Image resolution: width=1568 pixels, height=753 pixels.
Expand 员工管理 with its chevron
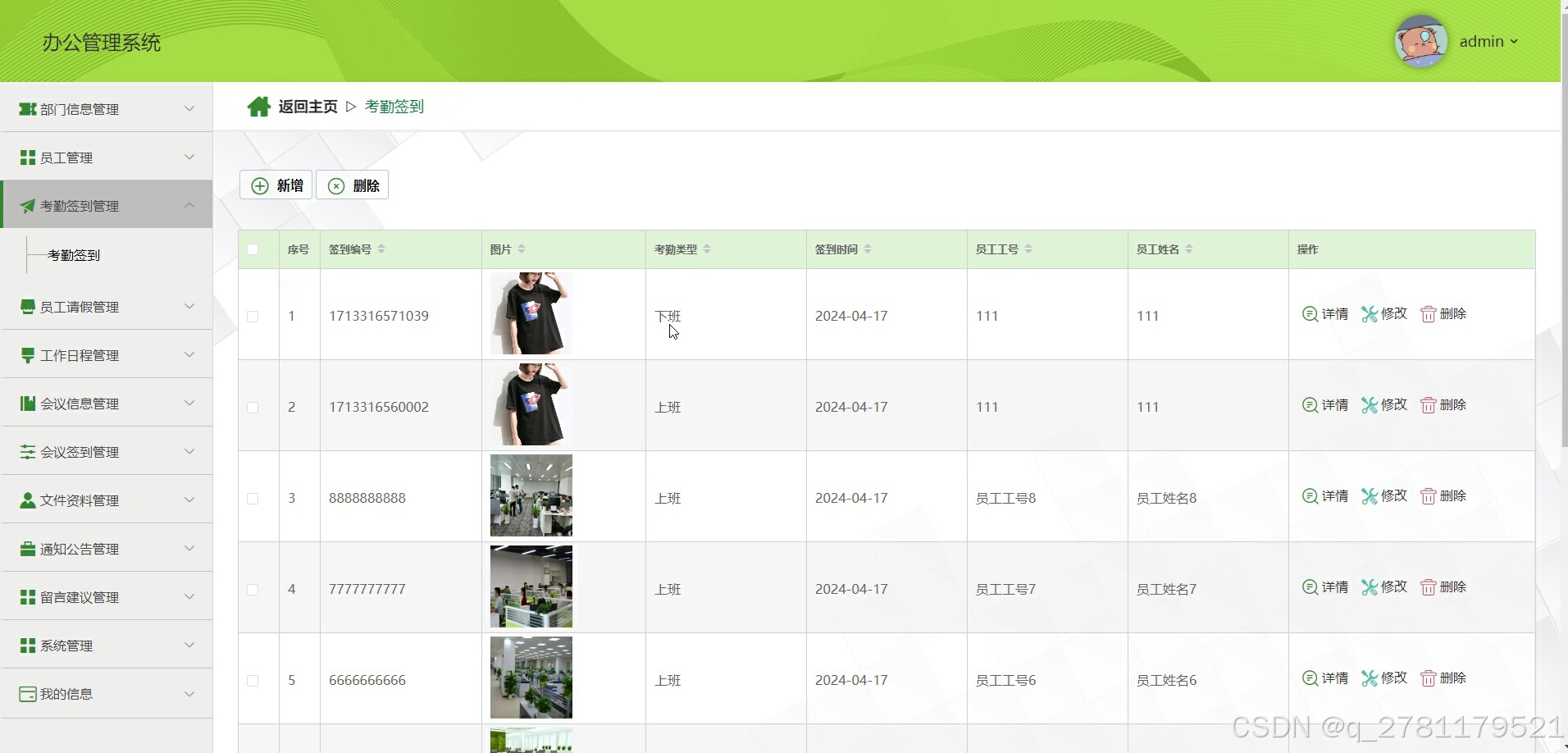pyautogui.click(x=189, y=157)
